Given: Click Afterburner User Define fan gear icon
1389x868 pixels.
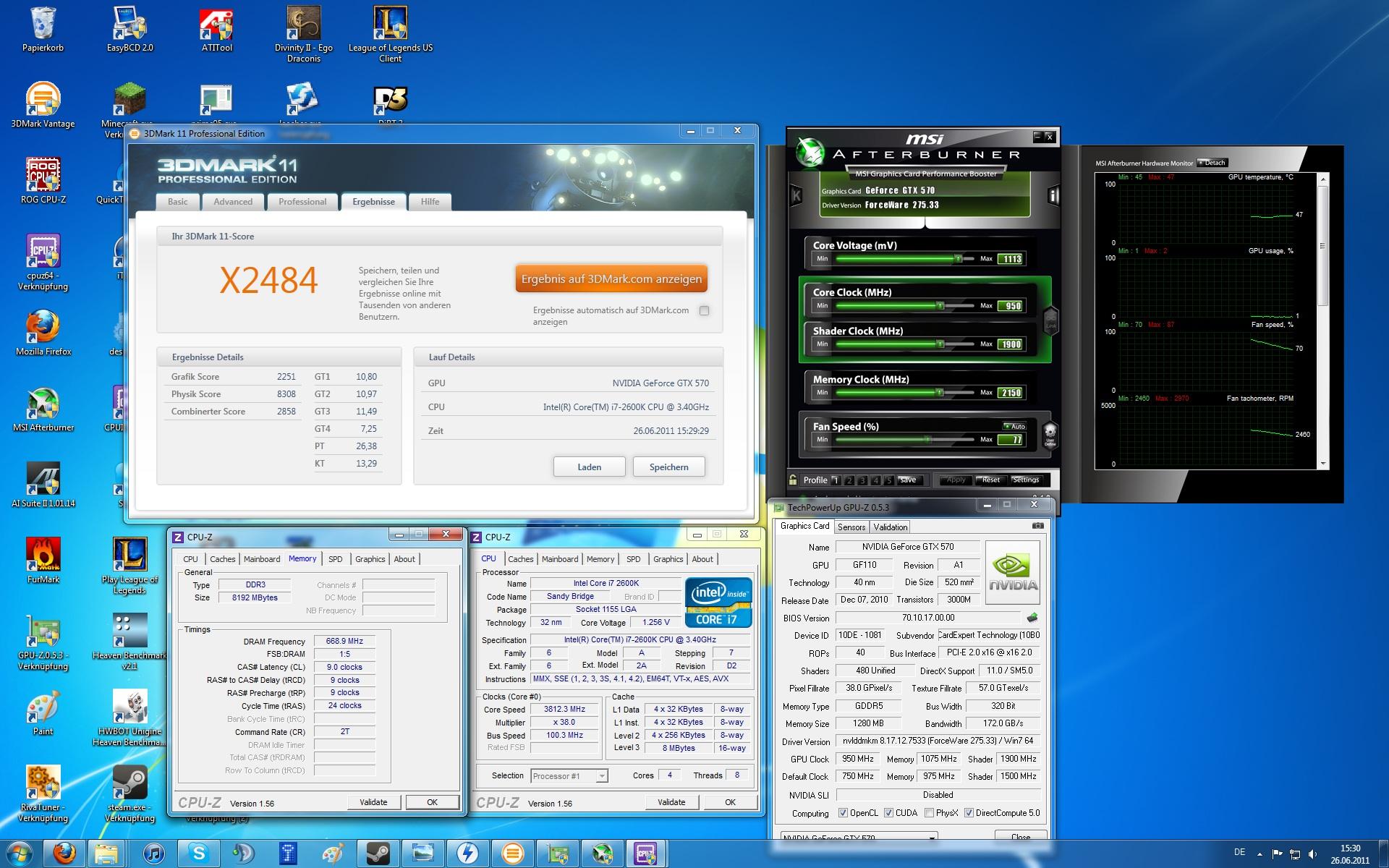Looking at the screenshot, I should [1050, 435].
